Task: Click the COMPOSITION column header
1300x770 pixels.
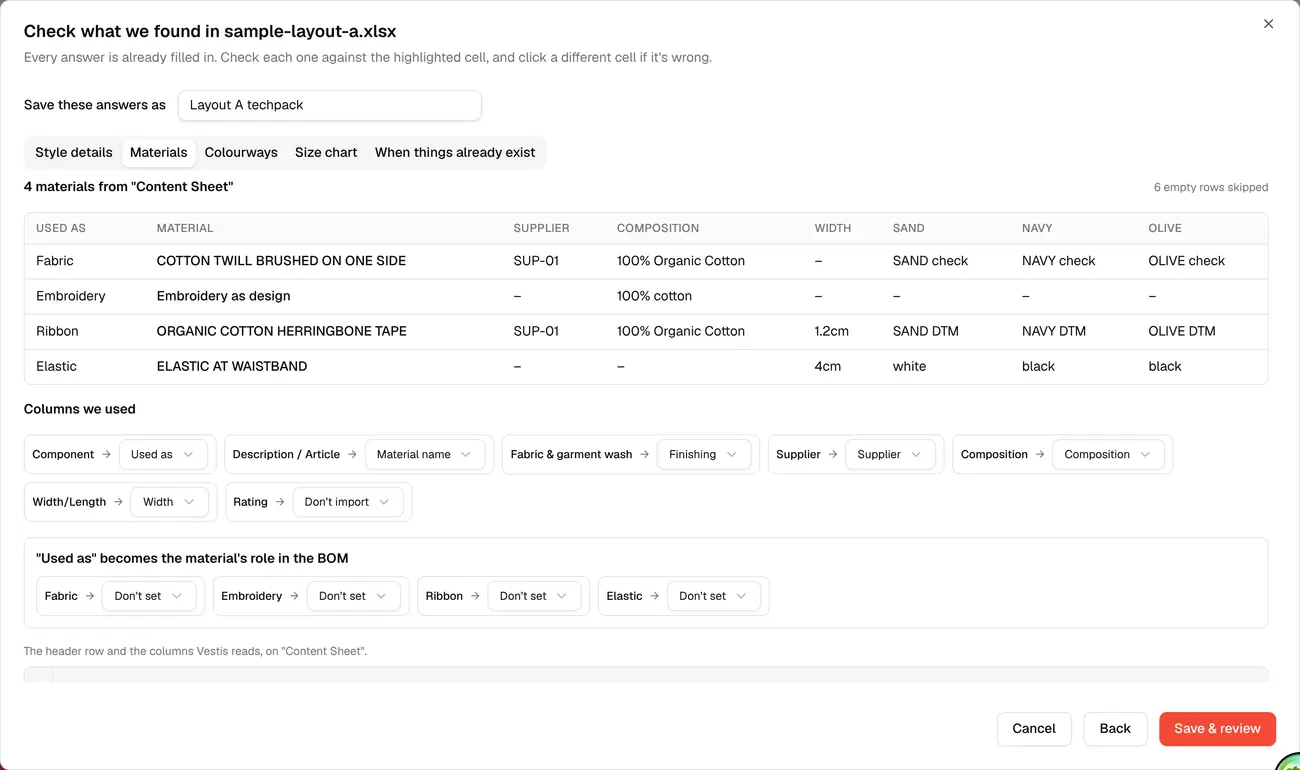Action: (658, 228)
